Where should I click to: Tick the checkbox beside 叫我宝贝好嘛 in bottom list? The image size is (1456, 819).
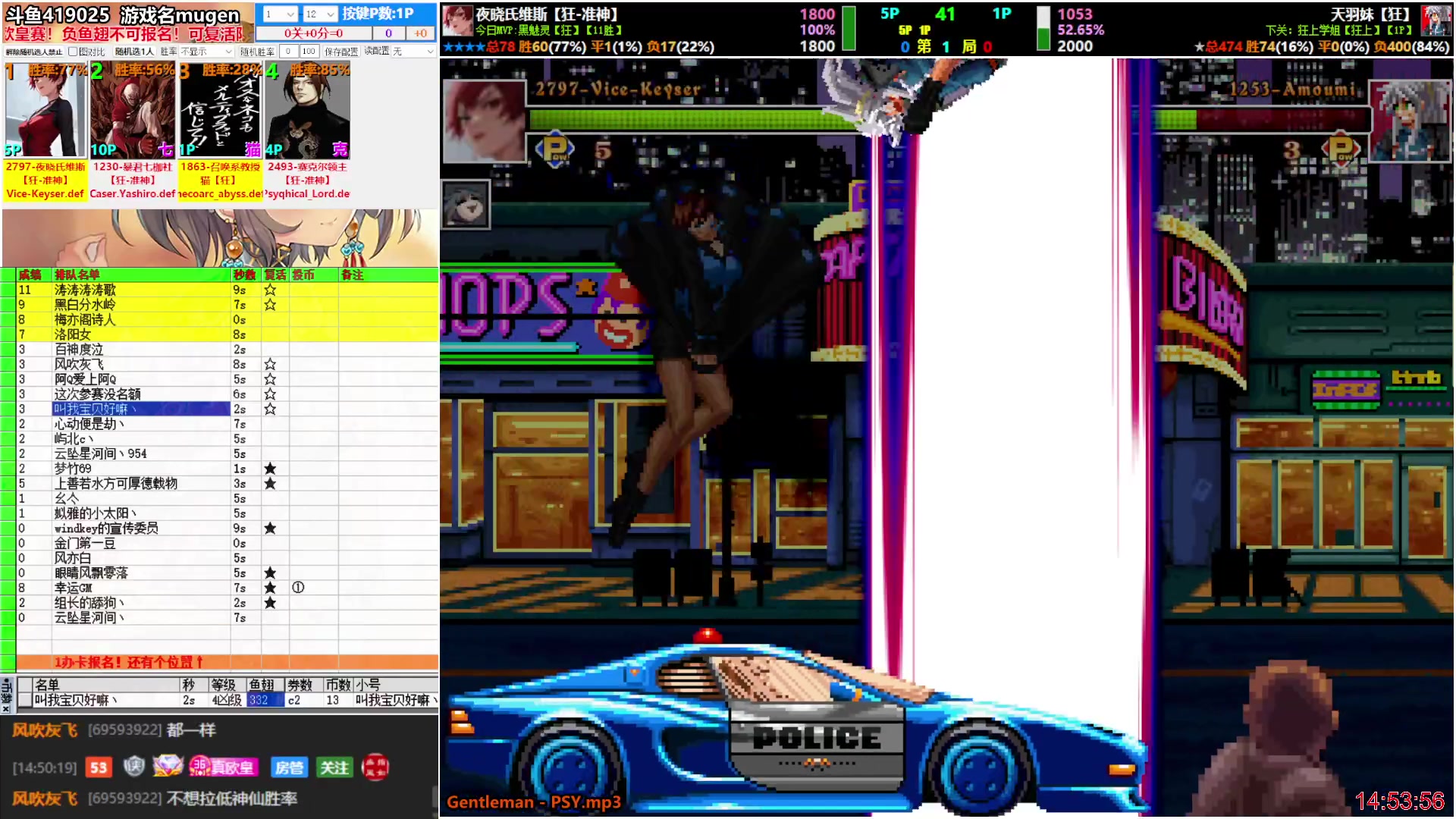[24, 700]
